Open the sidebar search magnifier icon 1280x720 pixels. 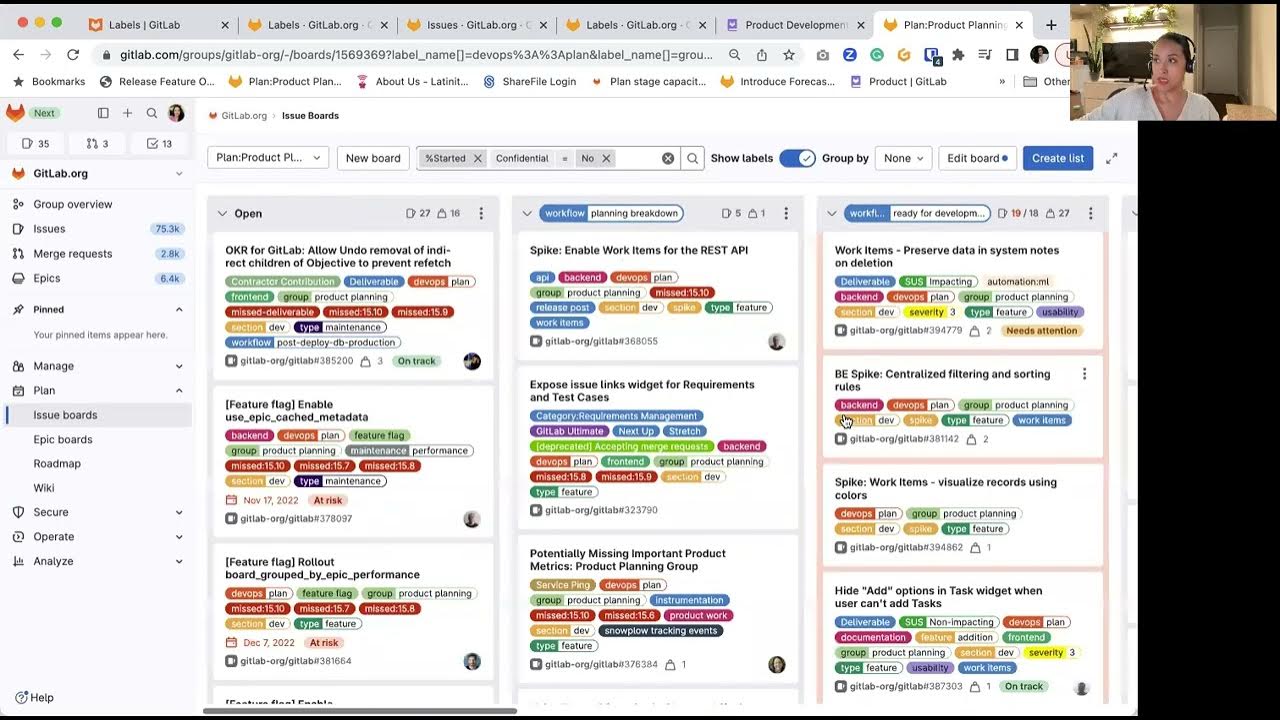(x=152, y=114)
